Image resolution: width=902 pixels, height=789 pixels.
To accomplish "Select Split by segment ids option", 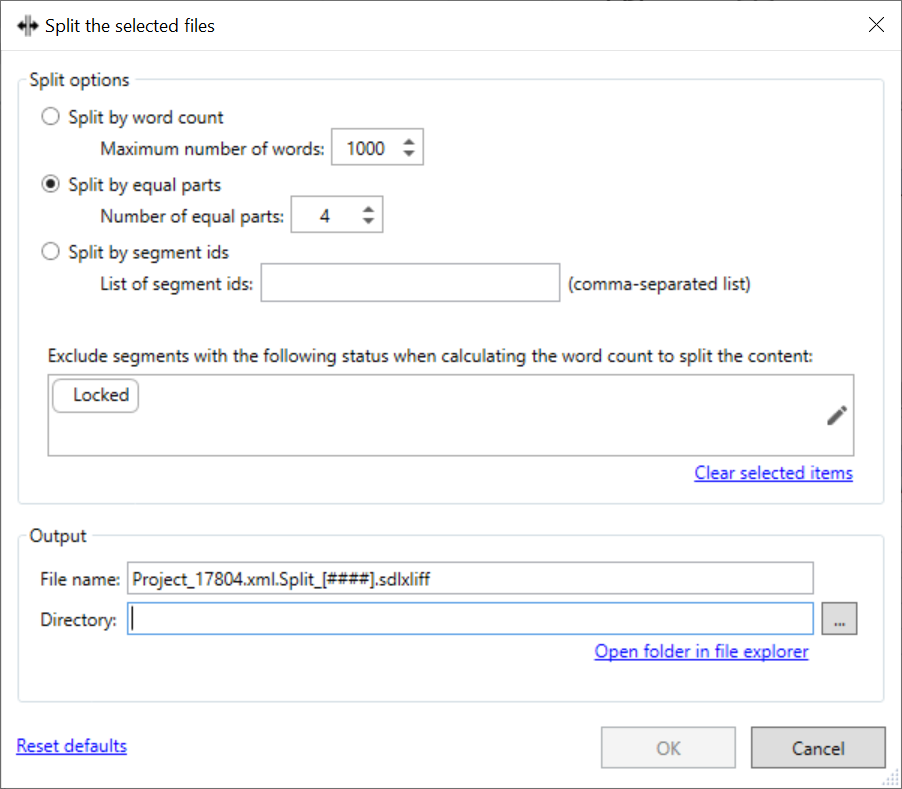I will pyautogui.click(x=51, y=252).
